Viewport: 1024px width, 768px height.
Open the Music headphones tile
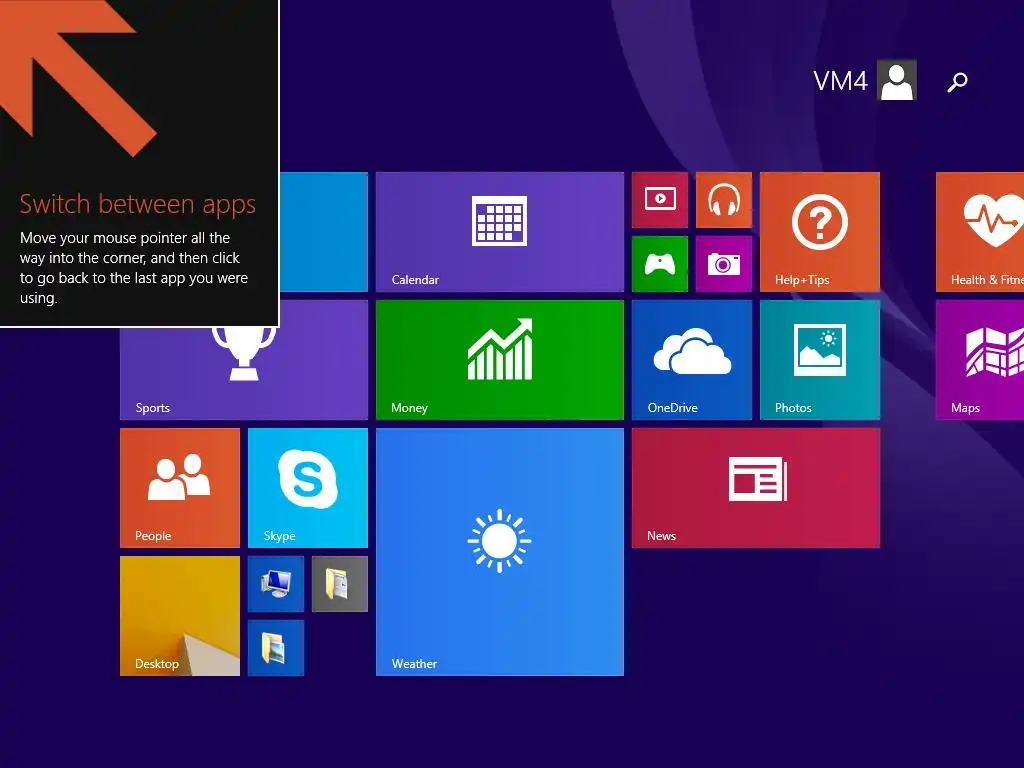coord(724,200)
